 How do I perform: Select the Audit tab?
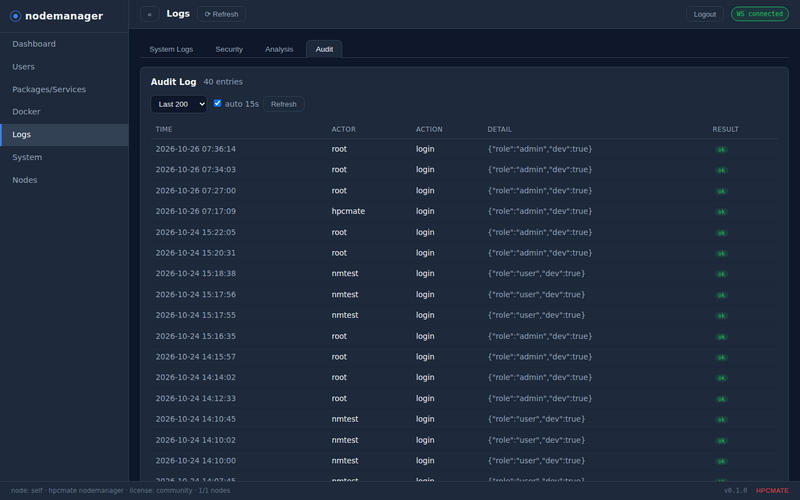[x=324, y=49]
